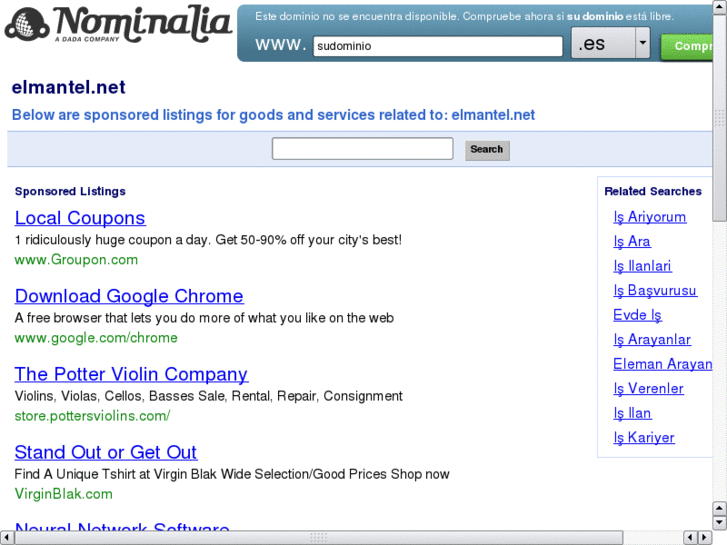Open Download Google Chrome listing

tap(129, 296)
